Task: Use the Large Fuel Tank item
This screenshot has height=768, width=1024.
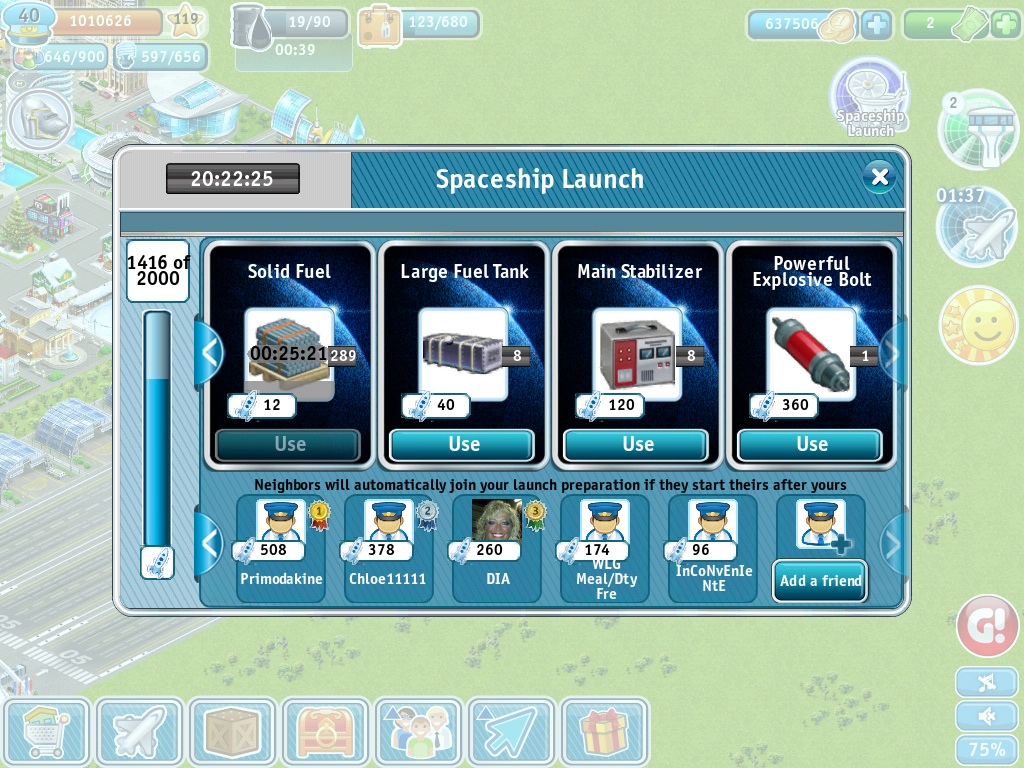Action: point(462,445)
